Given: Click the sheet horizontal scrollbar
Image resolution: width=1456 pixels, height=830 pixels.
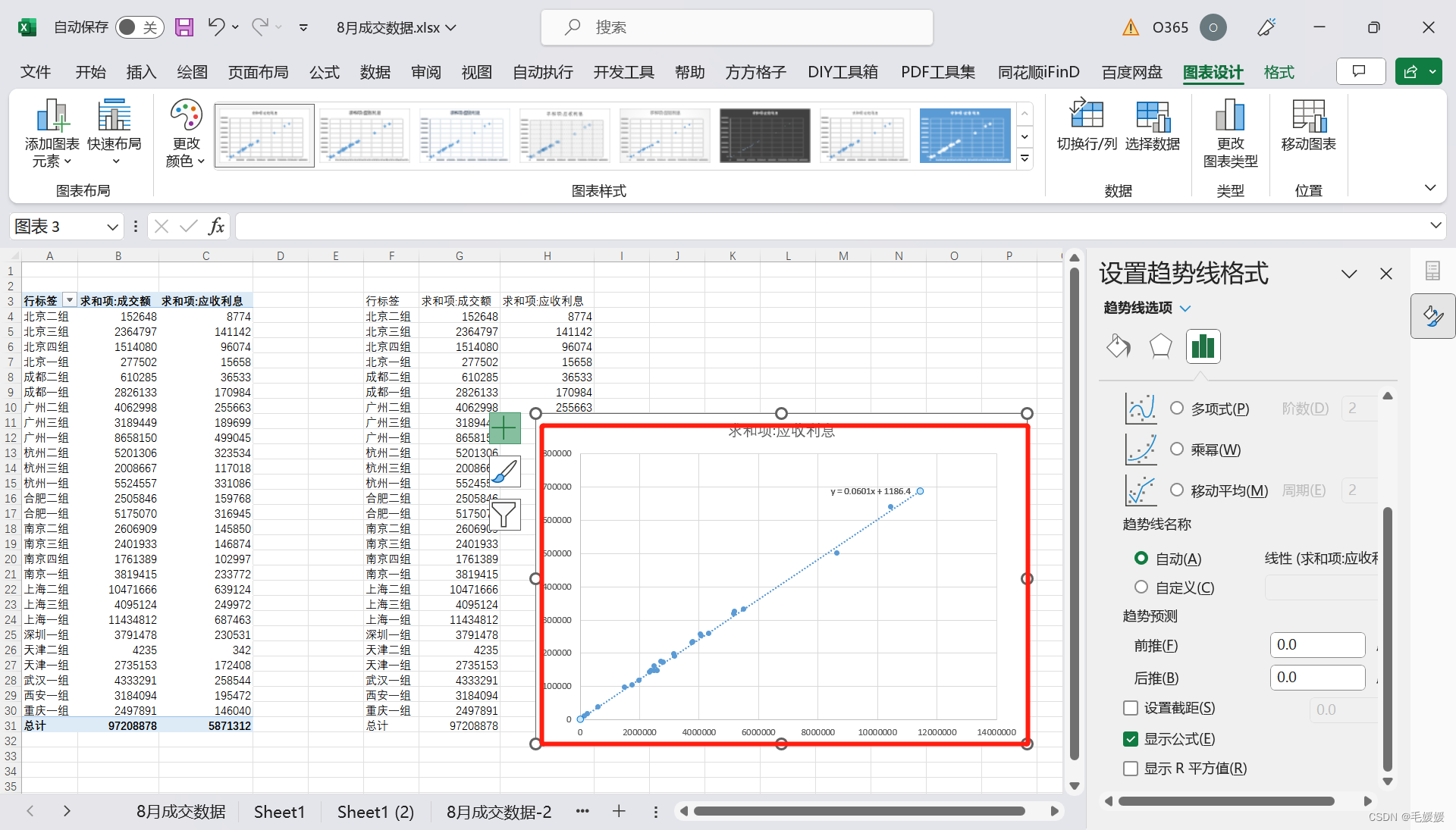Looking at the screenshot, I should (859, 811).
